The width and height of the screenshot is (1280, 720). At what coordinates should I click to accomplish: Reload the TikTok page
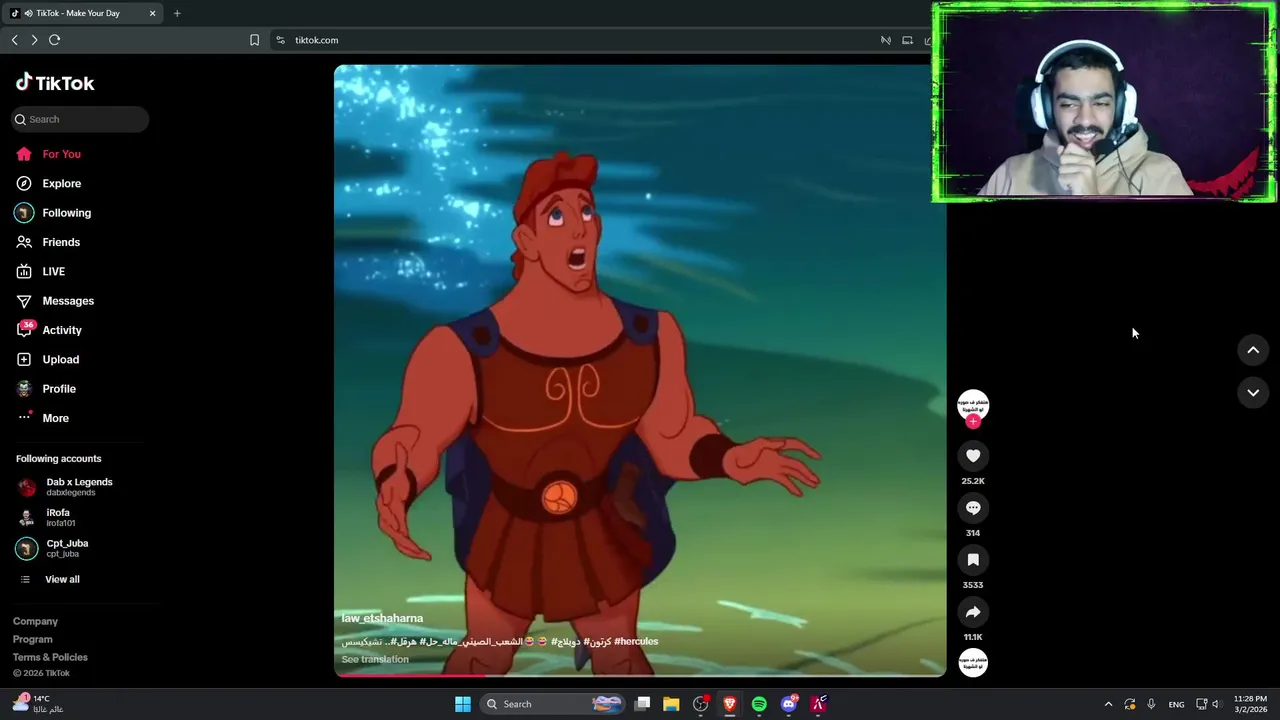point(55,40)
